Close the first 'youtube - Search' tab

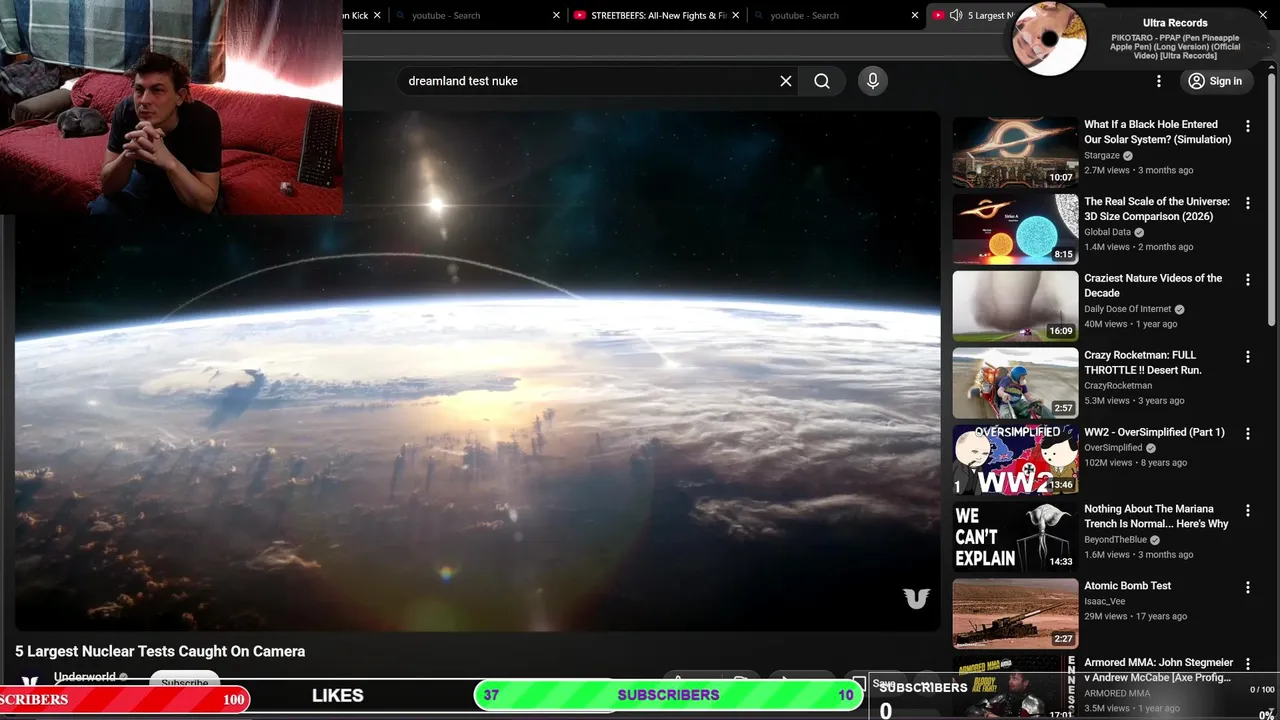(557, 15)
